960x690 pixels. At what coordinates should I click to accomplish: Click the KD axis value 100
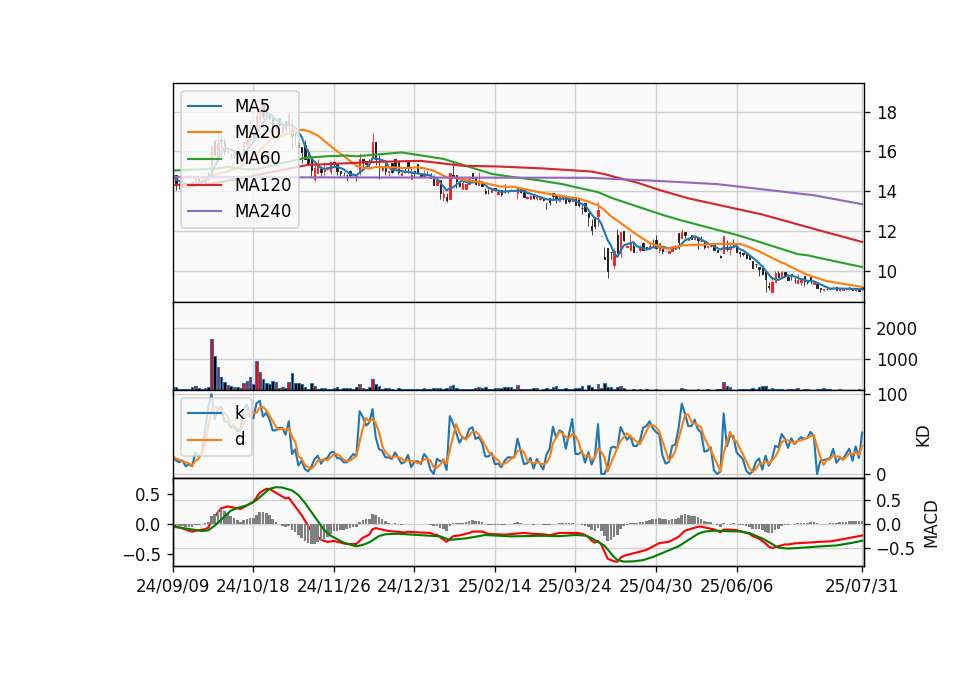[x=892, y=395]
